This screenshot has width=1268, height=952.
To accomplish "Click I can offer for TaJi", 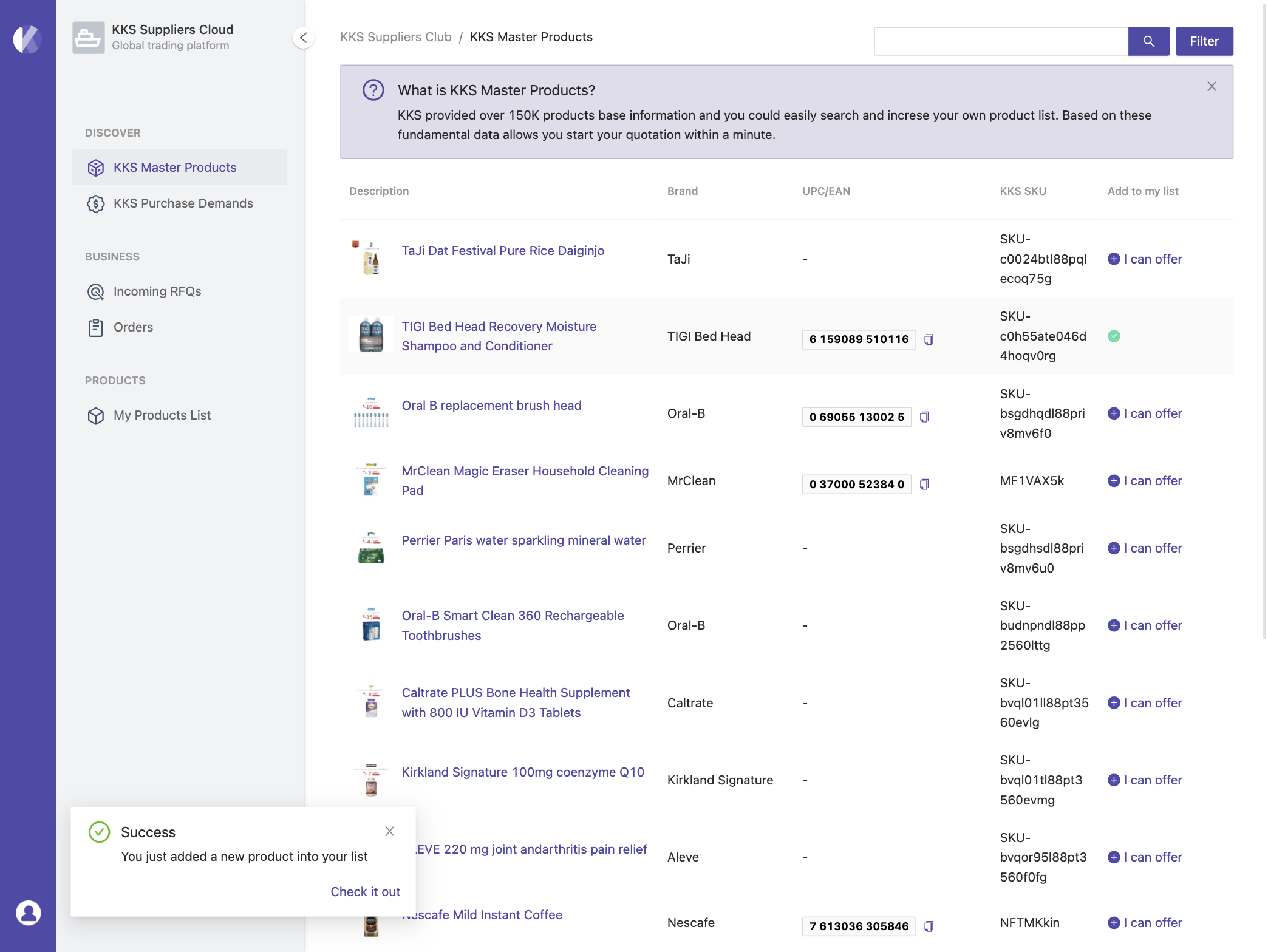I will click(x=1145, y=259).
